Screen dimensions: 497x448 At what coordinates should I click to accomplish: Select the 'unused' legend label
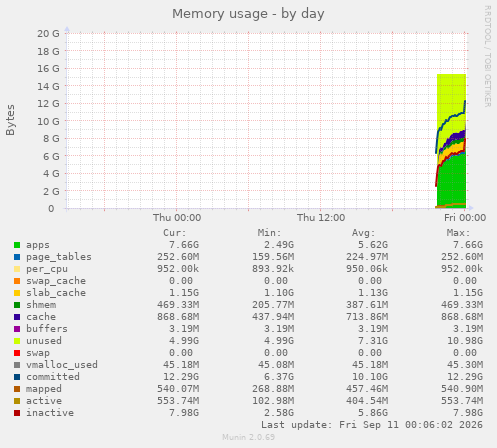pos(44,341)
